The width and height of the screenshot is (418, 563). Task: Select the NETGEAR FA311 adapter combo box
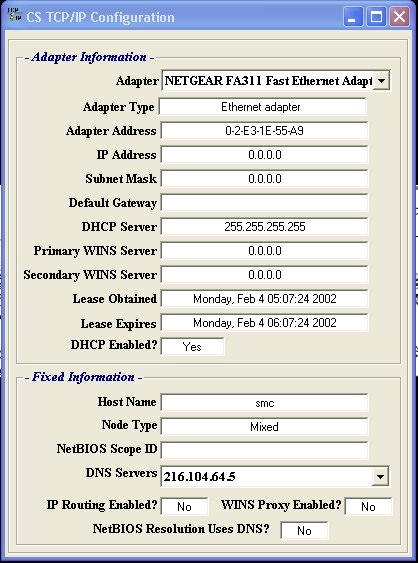[275, 81]
